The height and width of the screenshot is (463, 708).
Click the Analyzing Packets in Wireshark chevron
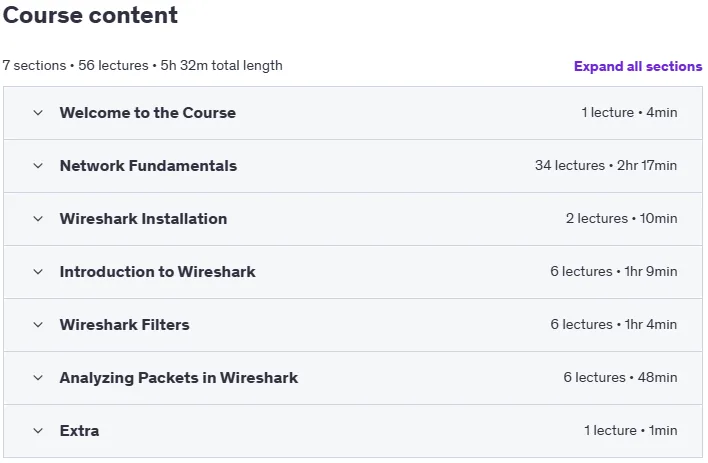(38, 378)
